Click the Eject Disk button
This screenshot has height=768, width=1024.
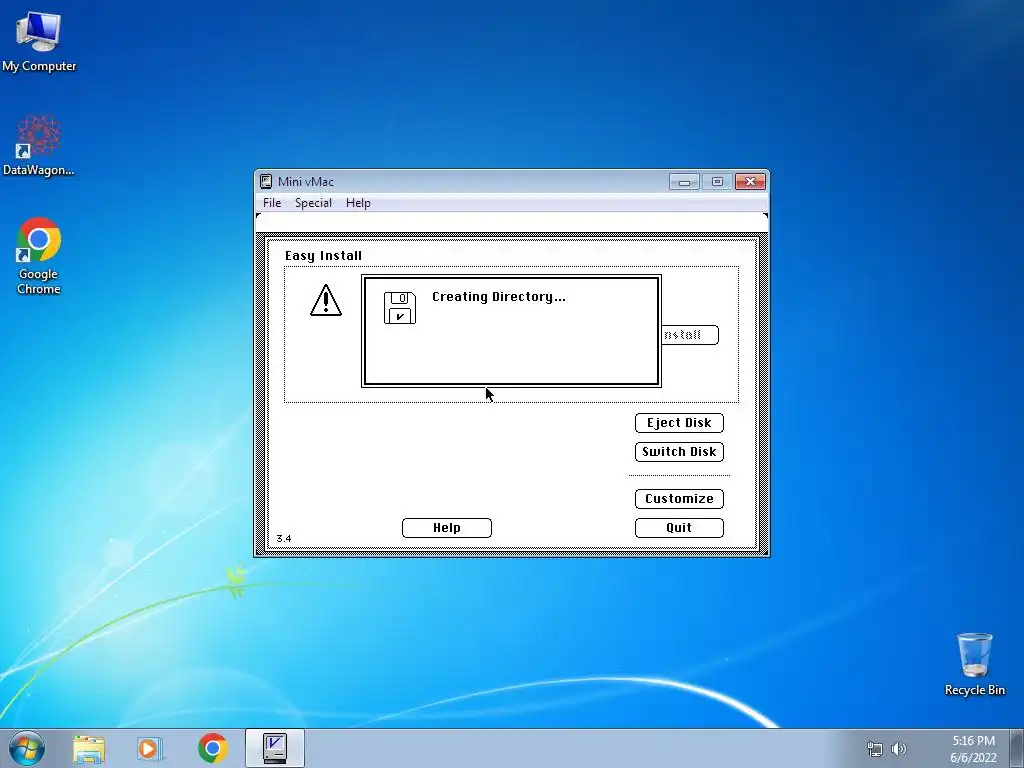[x=679, y=423]
